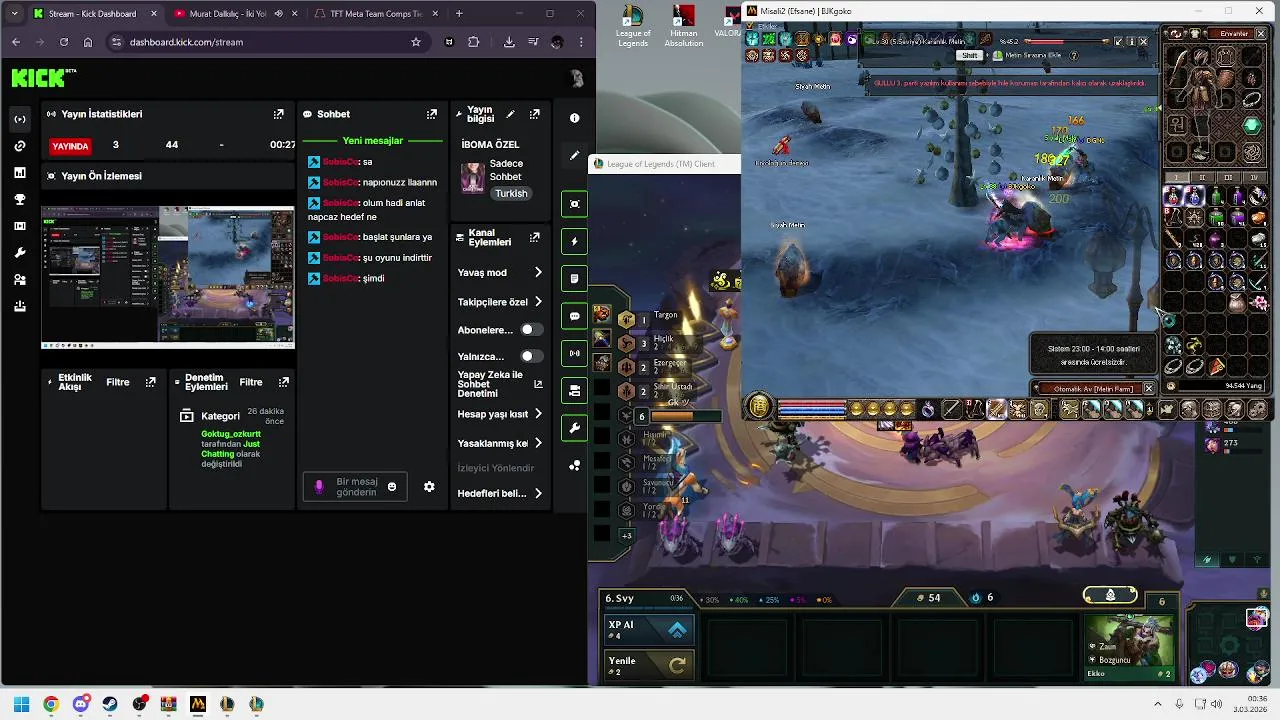The image size is (1280, 720).
Task: Toggle the stream stats widget in right bar
Action: [x=575, y=353]
